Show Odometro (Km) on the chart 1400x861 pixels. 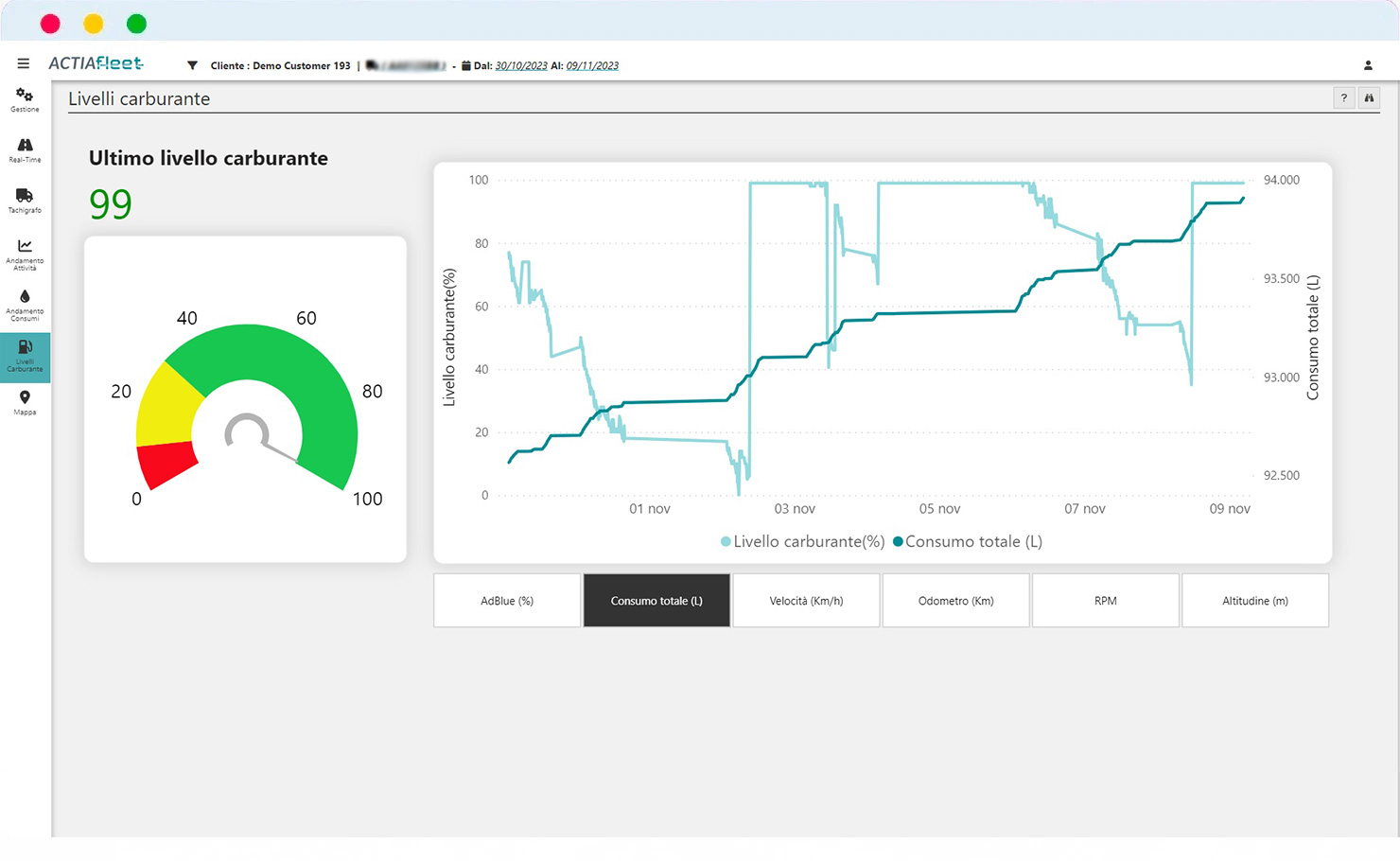pos(955,601)
